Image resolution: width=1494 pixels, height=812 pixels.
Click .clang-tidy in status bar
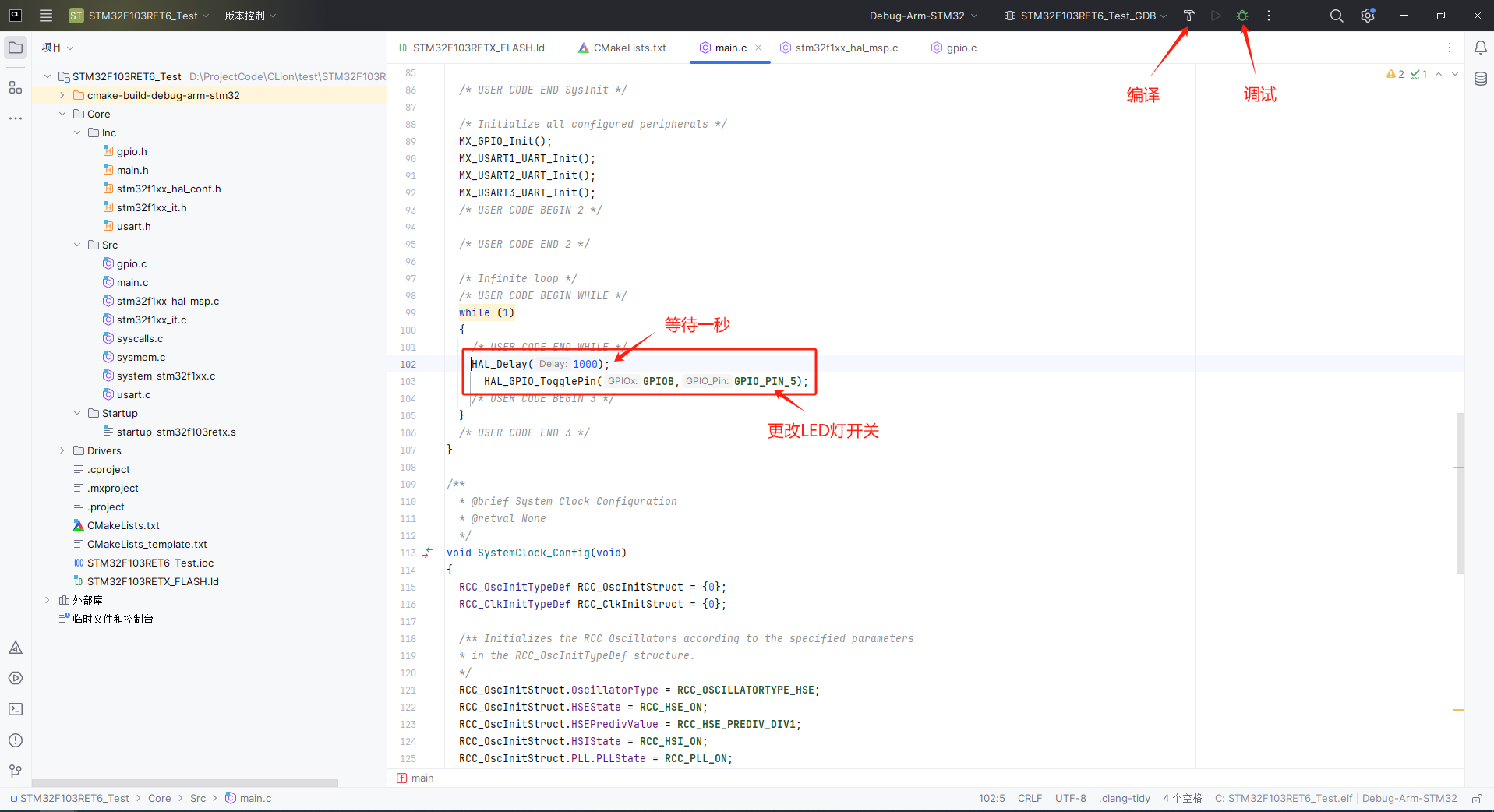click(x=1125, y=798)
